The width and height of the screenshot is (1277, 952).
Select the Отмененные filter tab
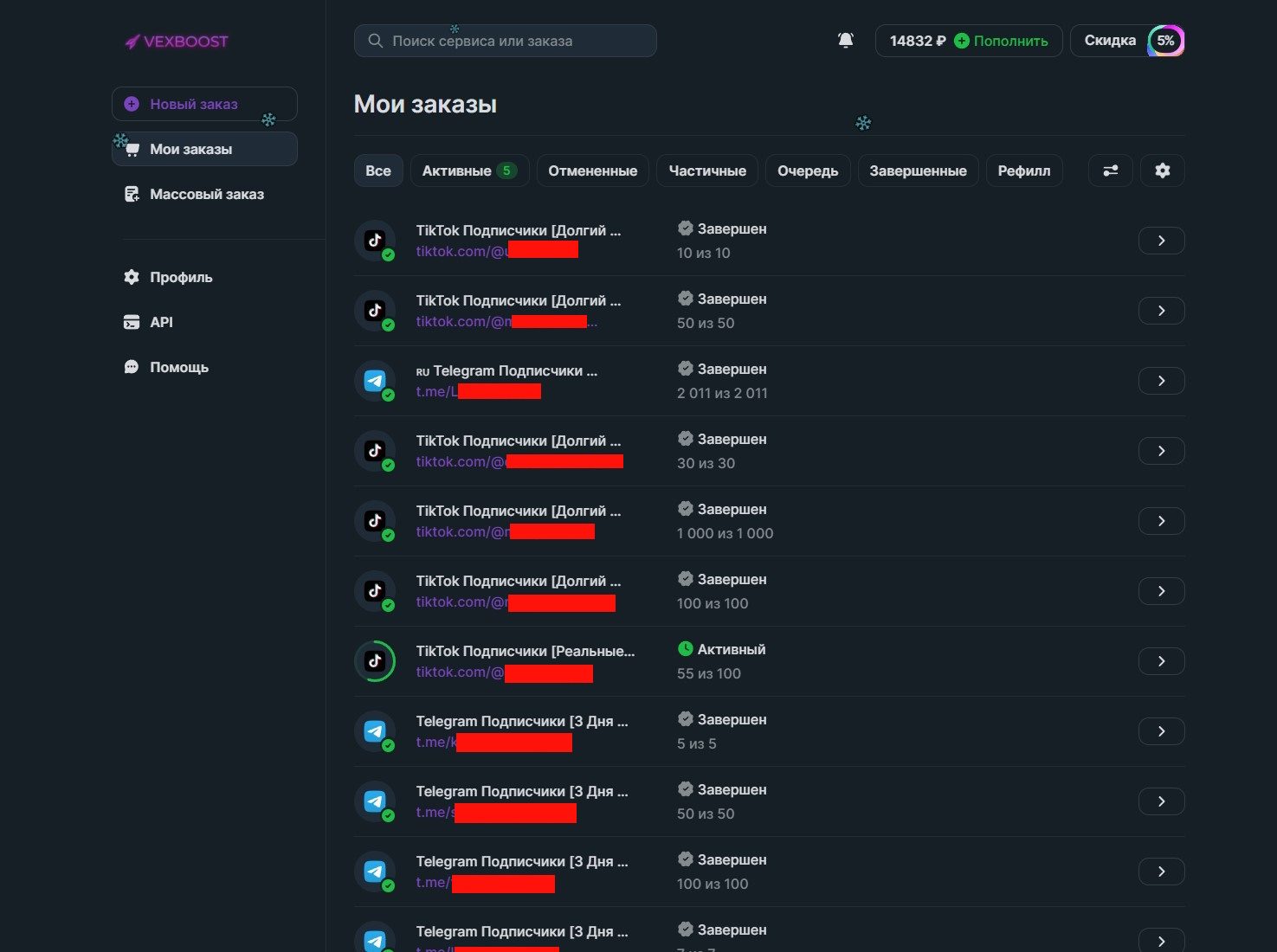click(x=592, y=170)
